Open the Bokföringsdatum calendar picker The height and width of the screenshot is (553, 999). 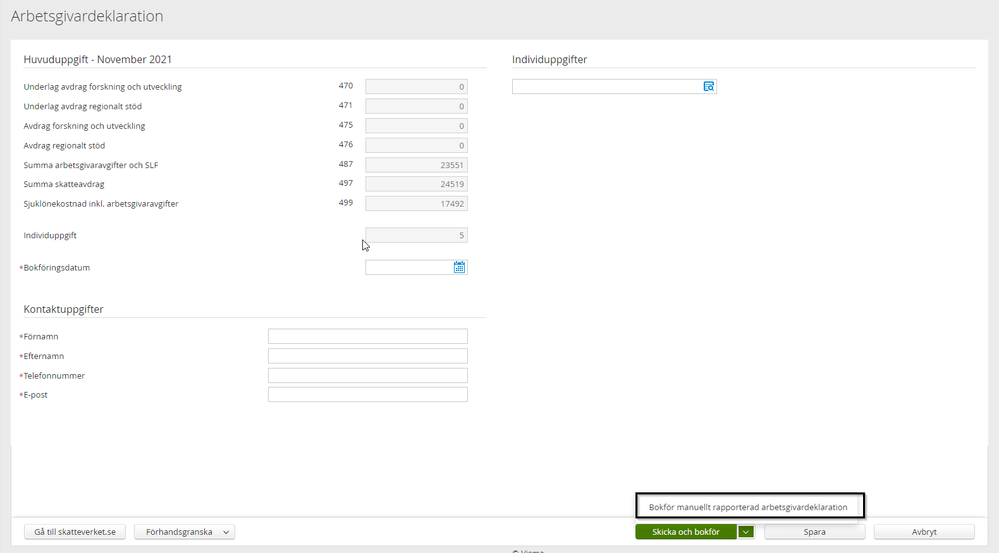(460, 267)
